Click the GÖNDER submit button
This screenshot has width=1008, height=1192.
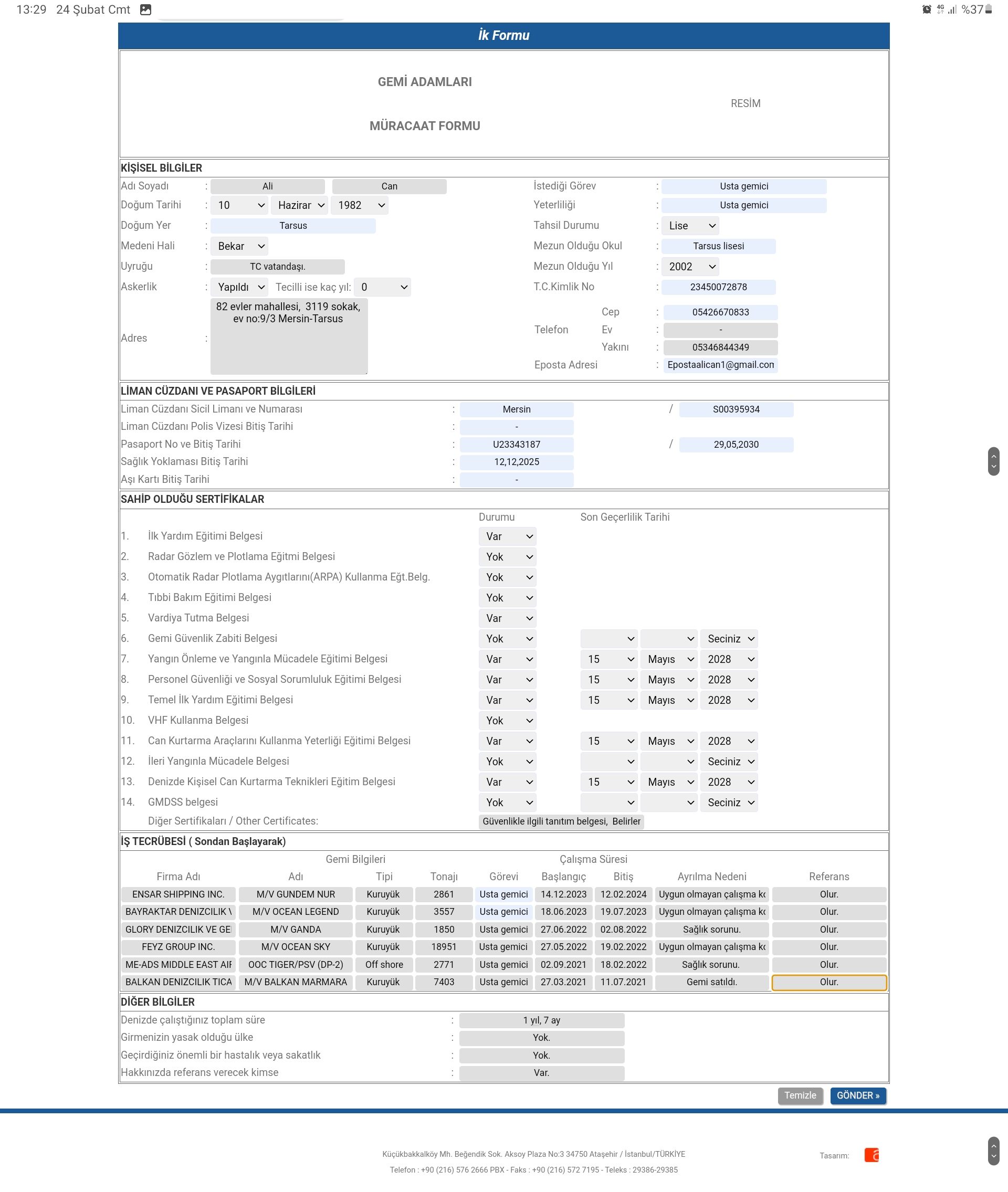858,1095
